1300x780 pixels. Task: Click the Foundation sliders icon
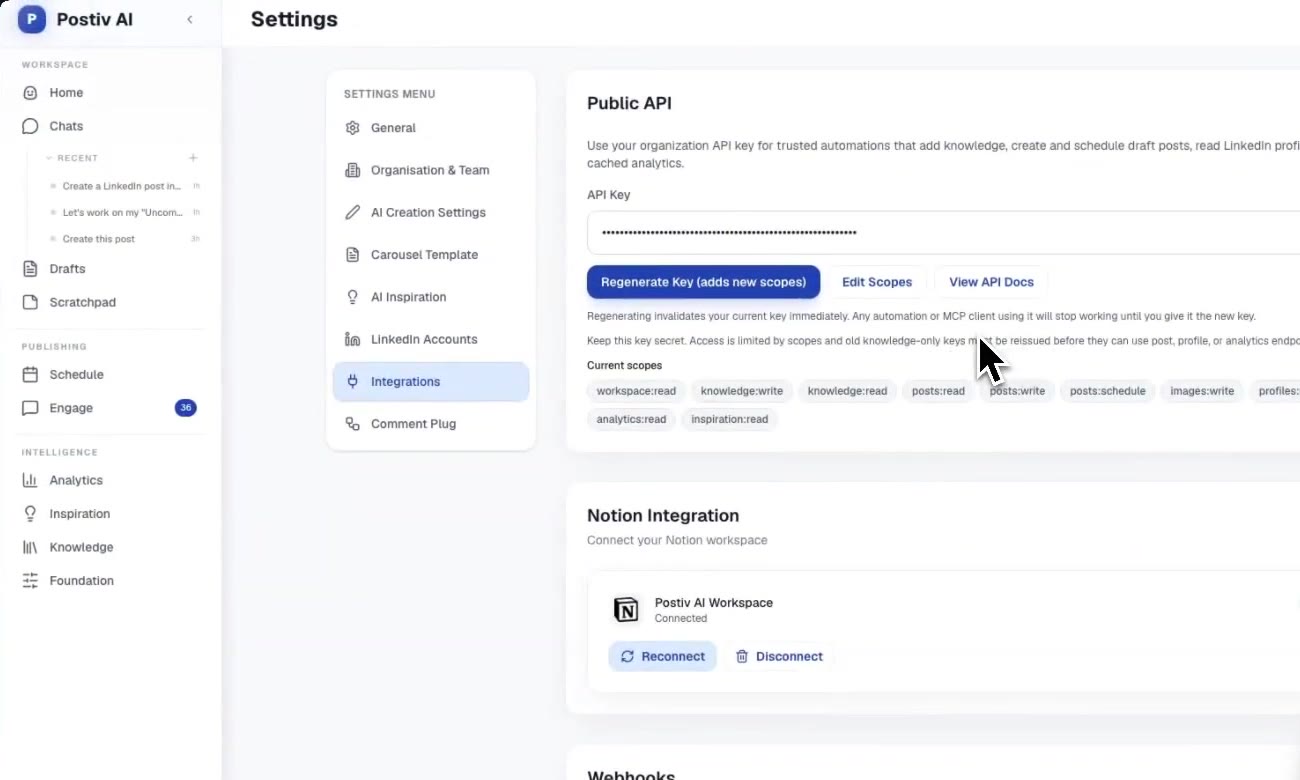(30, 580)
